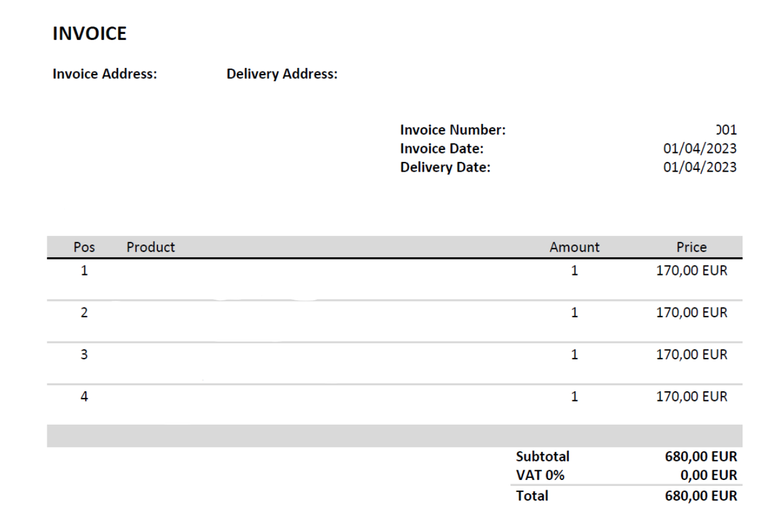Select the Delivery Address label
768x509 pixels.
tap(282, 74)
